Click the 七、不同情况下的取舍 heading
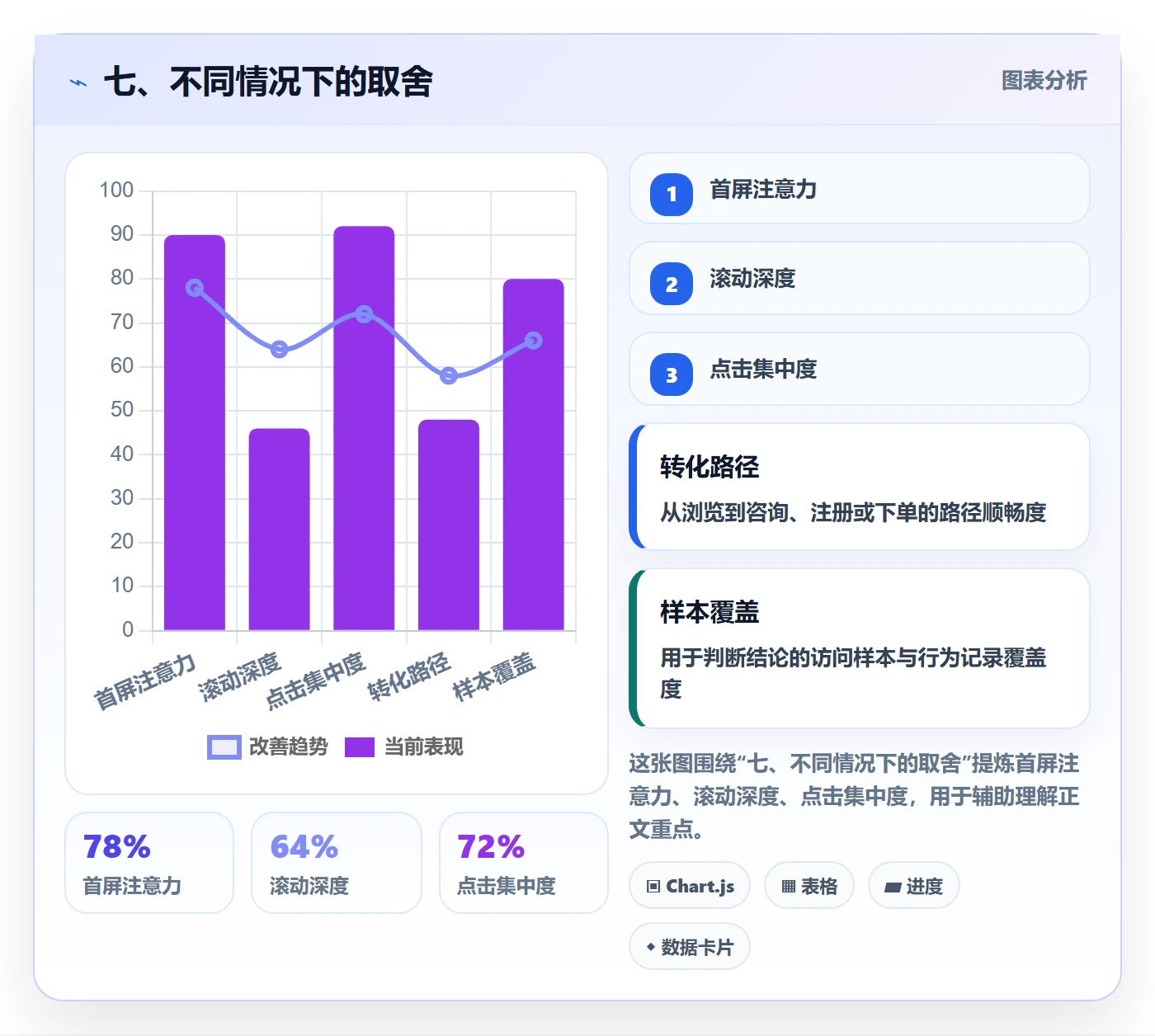 click(x=268, y=82)
